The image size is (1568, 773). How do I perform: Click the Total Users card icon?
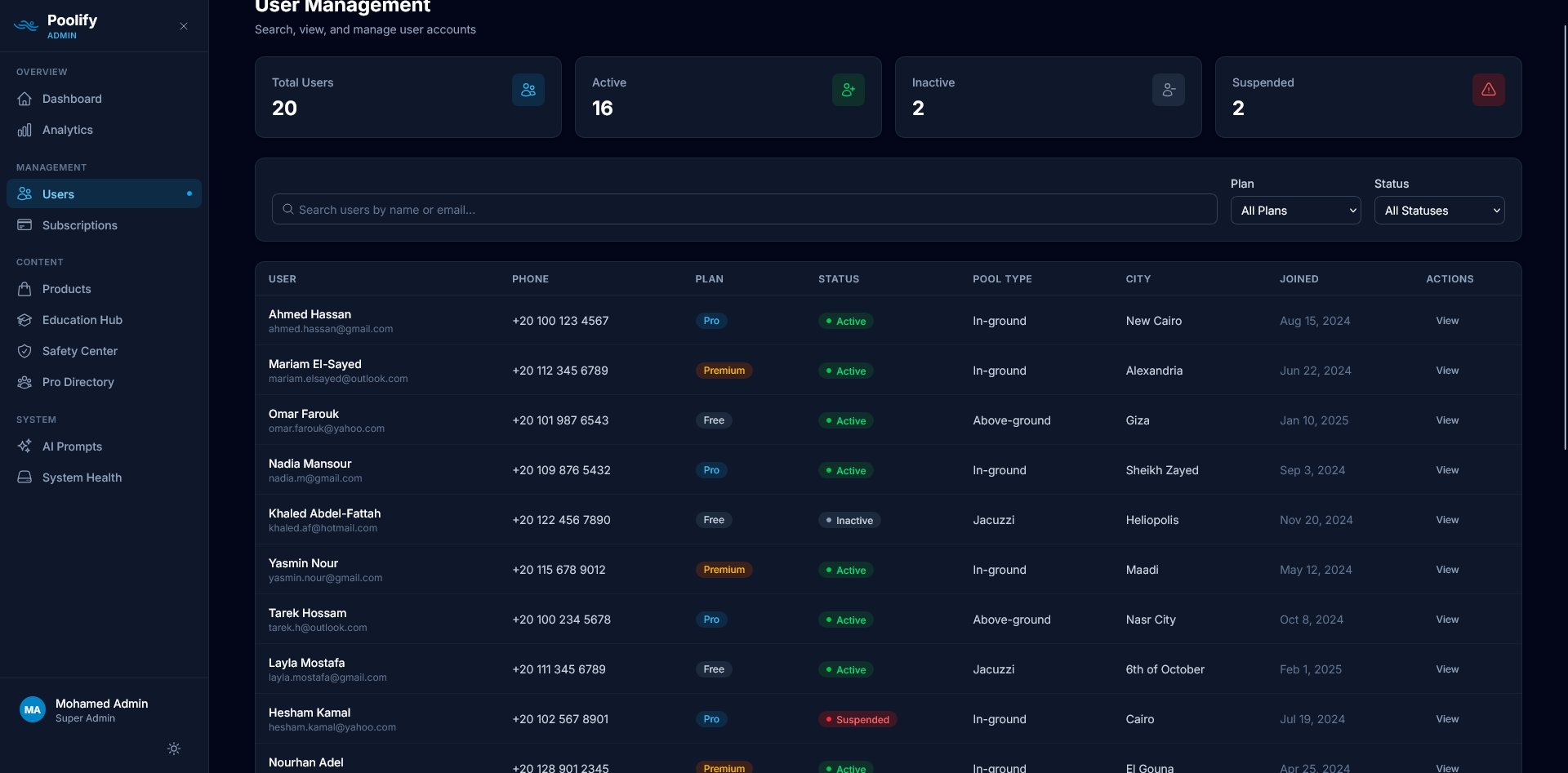(x=528, y=90)
